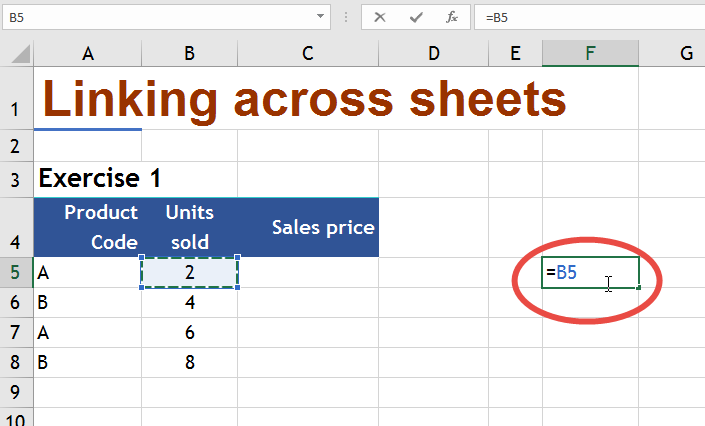Click cell F5 with formula =B5
The height and width of the screenshot is (426, 705).
pyautogui.click(x=590, y=272)
